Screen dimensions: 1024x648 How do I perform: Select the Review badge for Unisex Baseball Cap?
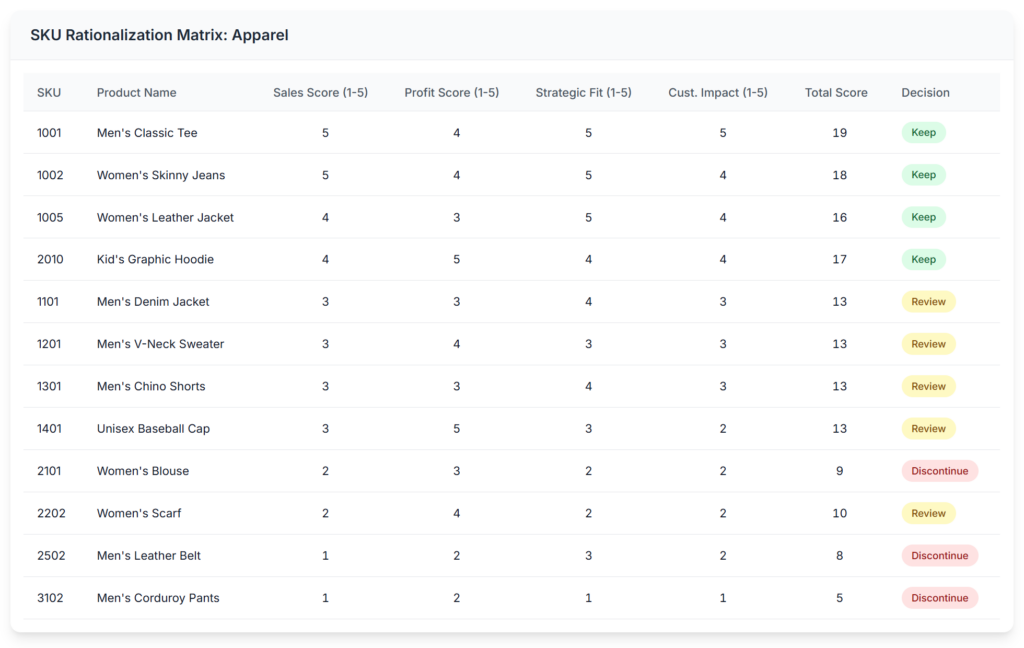[x=928, y=428]
